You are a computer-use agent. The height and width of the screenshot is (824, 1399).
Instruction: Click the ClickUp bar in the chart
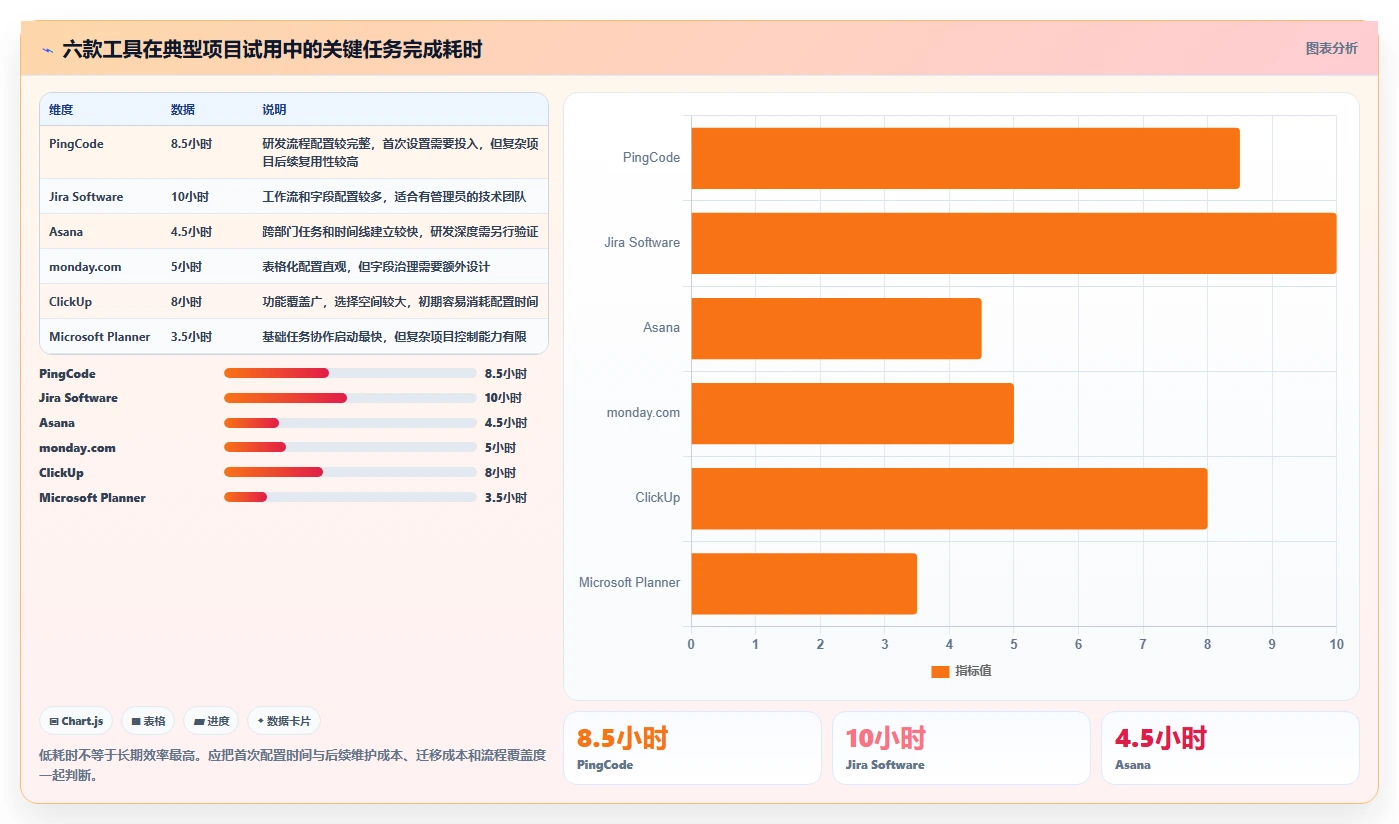[949, 498]
